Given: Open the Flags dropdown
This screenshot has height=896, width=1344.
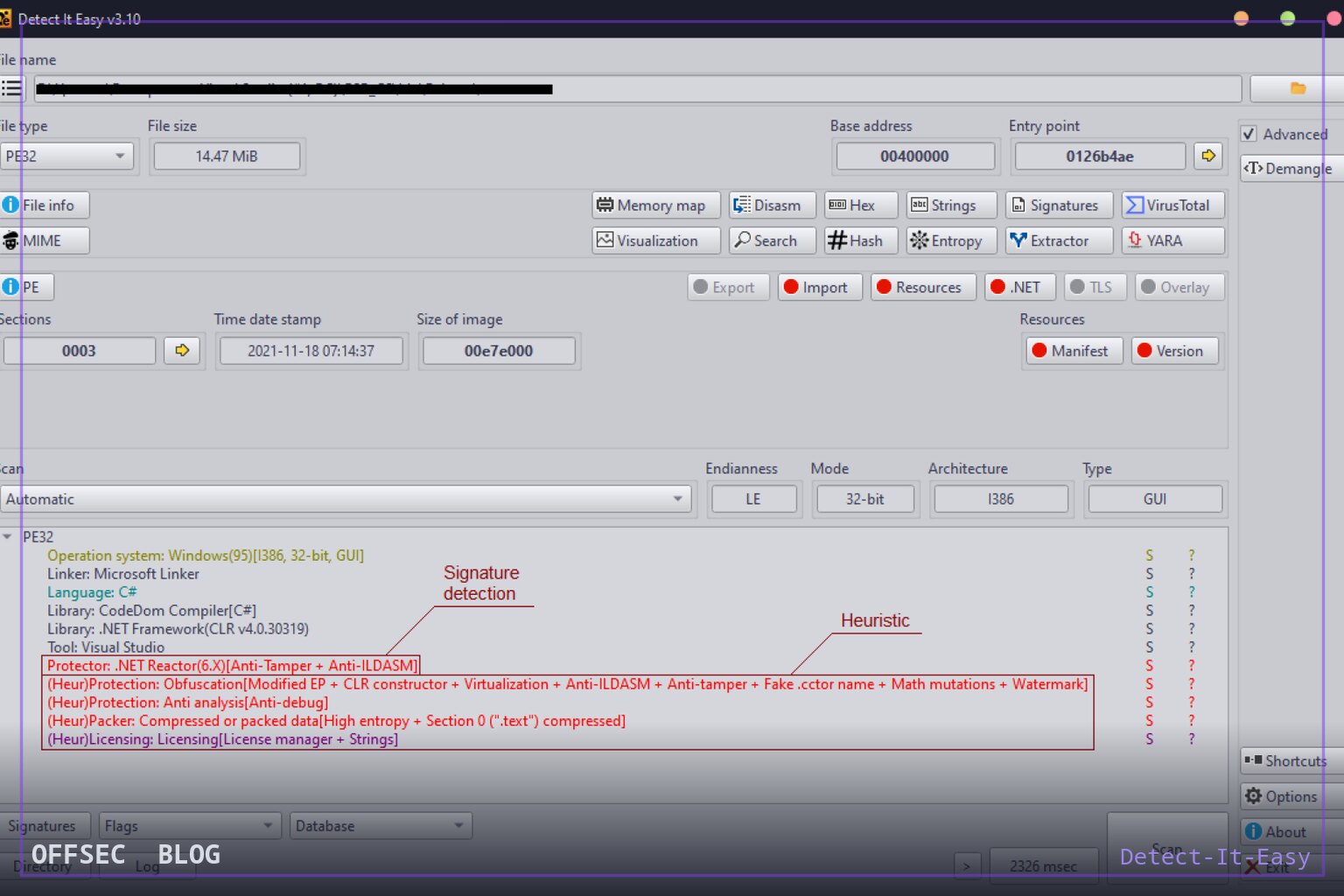Looking at the screenshot, I should click(x=190, y=826).
